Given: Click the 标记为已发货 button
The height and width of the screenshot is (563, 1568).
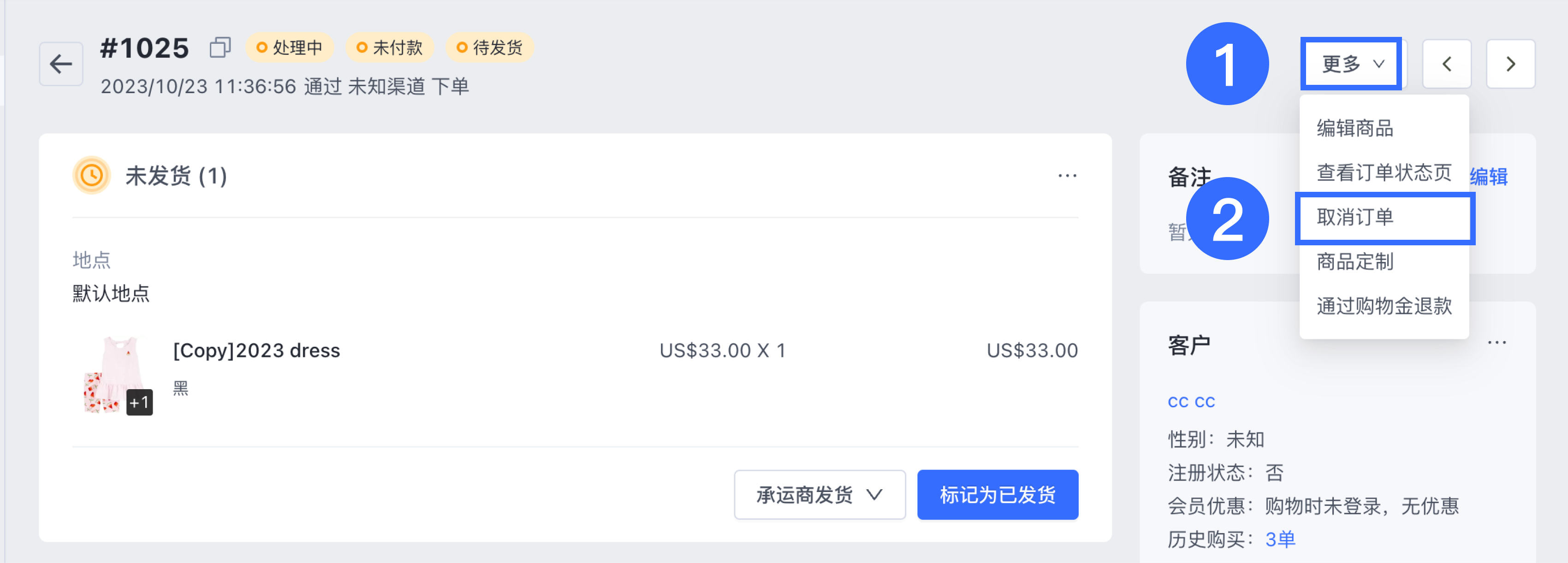Looking at the screenshot, I should tap(998, 494).
